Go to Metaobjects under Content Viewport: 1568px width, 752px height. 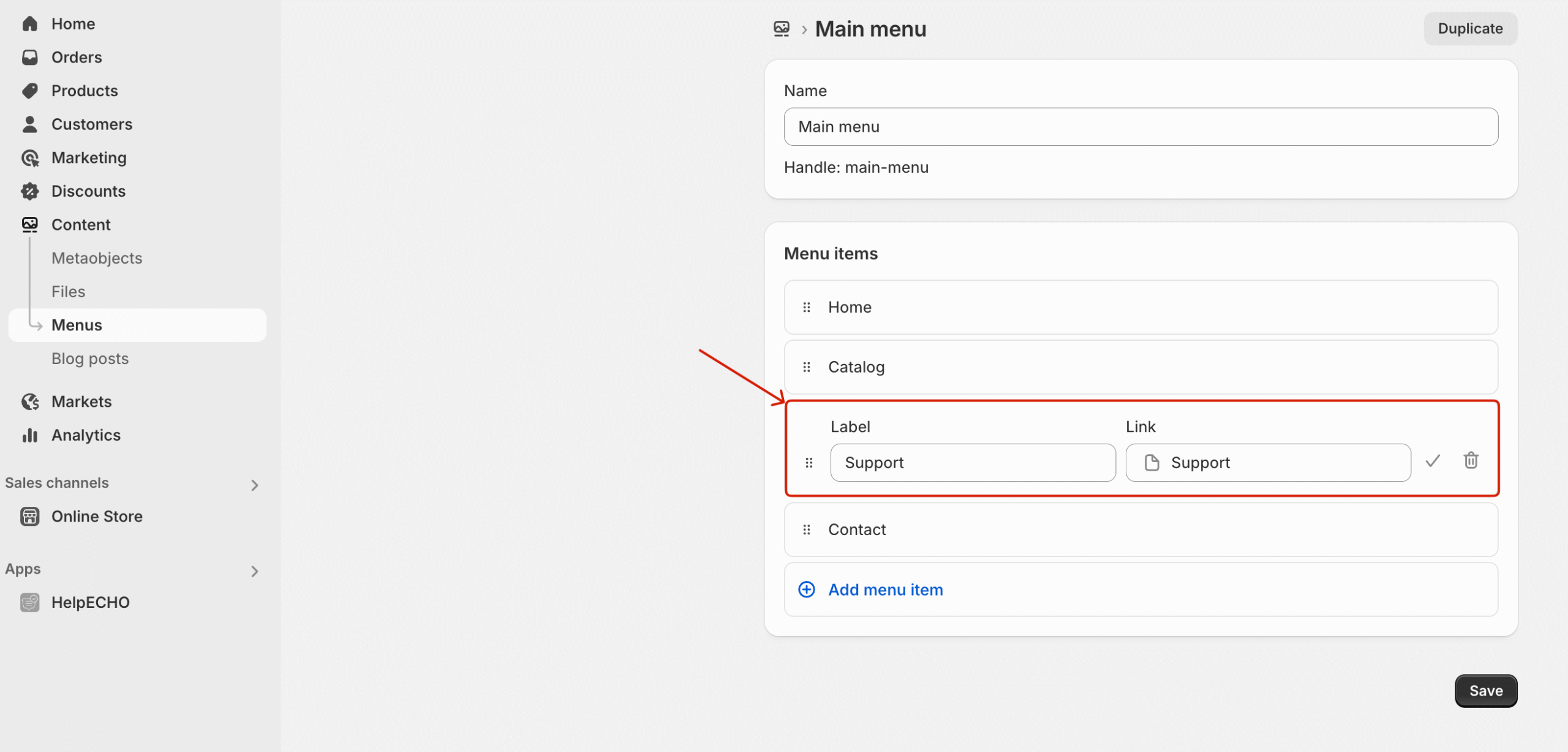pyautogui.click(x=97, y=258)
